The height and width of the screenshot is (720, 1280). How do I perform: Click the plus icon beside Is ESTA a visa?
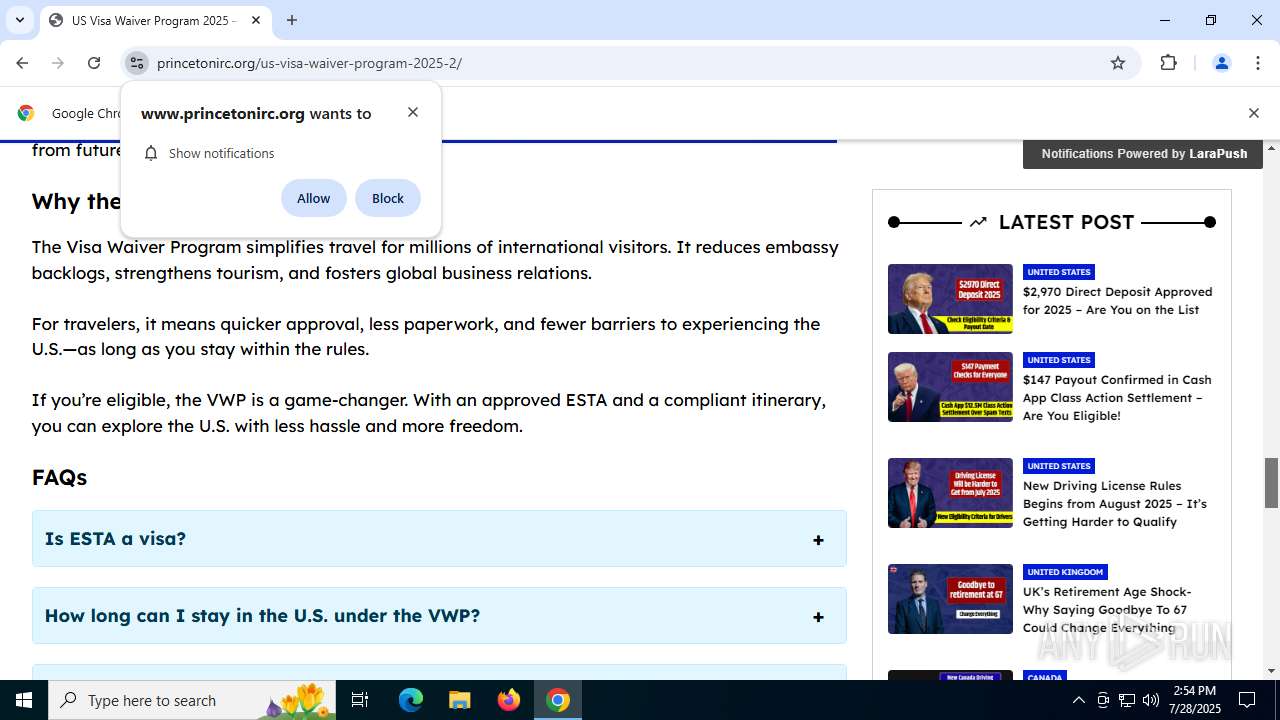tap(818, 540)
